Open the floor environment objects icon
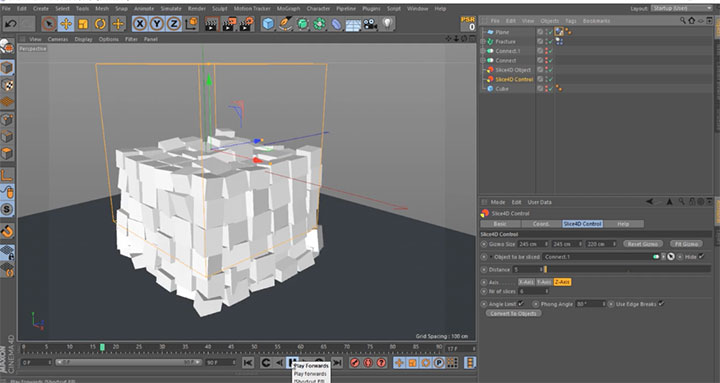The width and height of the screenshot is (720, 383). click(353, 24)
